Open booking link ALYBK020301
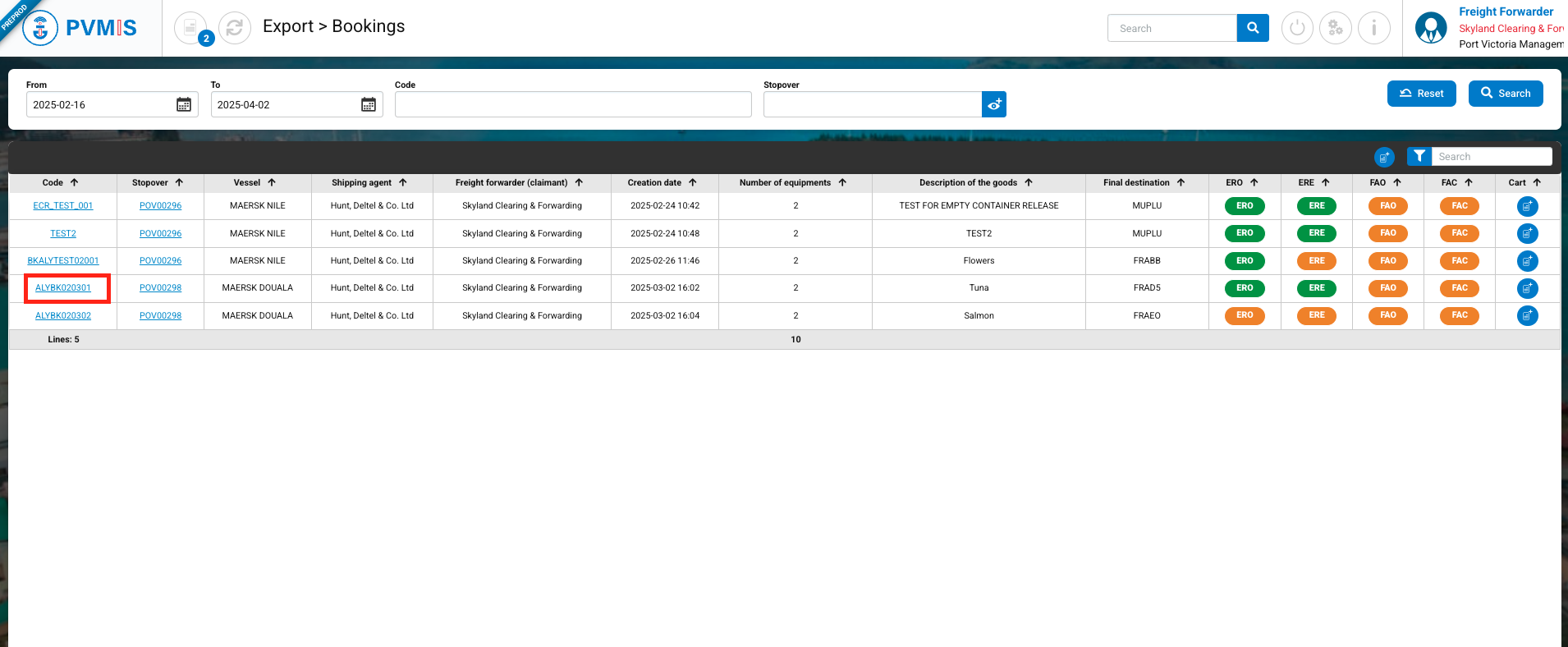1568x647 pixels. [63, 288]
